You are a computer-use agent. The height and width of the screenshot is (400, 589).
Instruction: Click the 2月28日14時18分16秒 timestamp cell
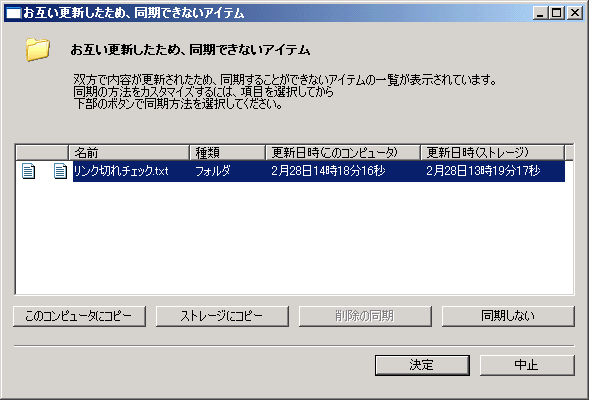point(328,171)
